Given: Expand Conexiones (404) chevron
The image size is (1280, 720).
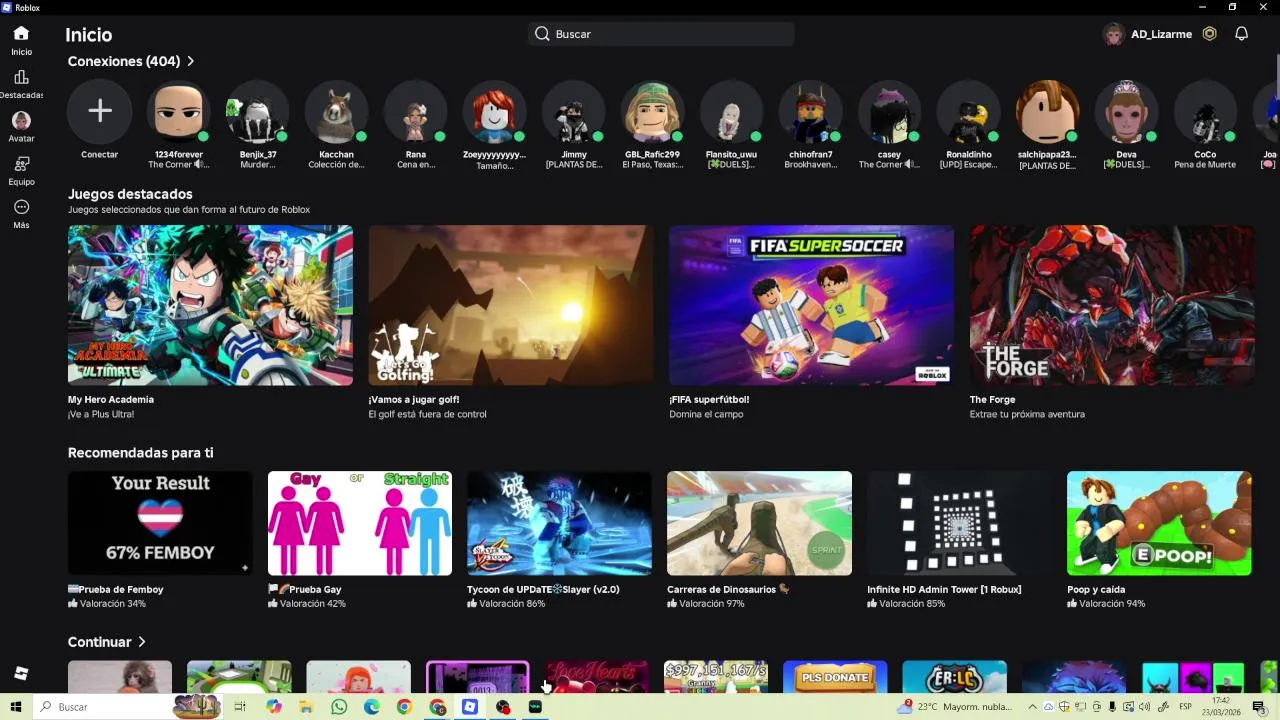Looking at the screenshot, I should tap(190, 61).
